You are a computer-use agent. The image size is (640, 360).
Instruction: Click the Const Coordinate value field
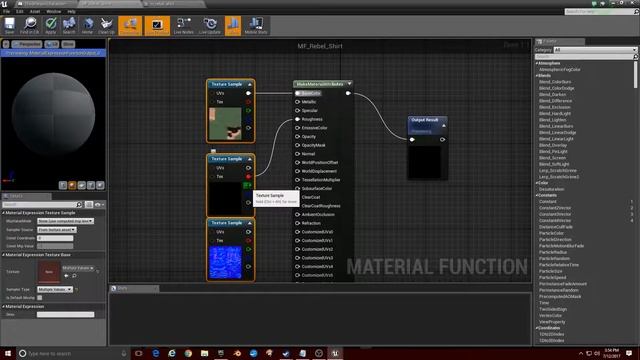(55, 238)
